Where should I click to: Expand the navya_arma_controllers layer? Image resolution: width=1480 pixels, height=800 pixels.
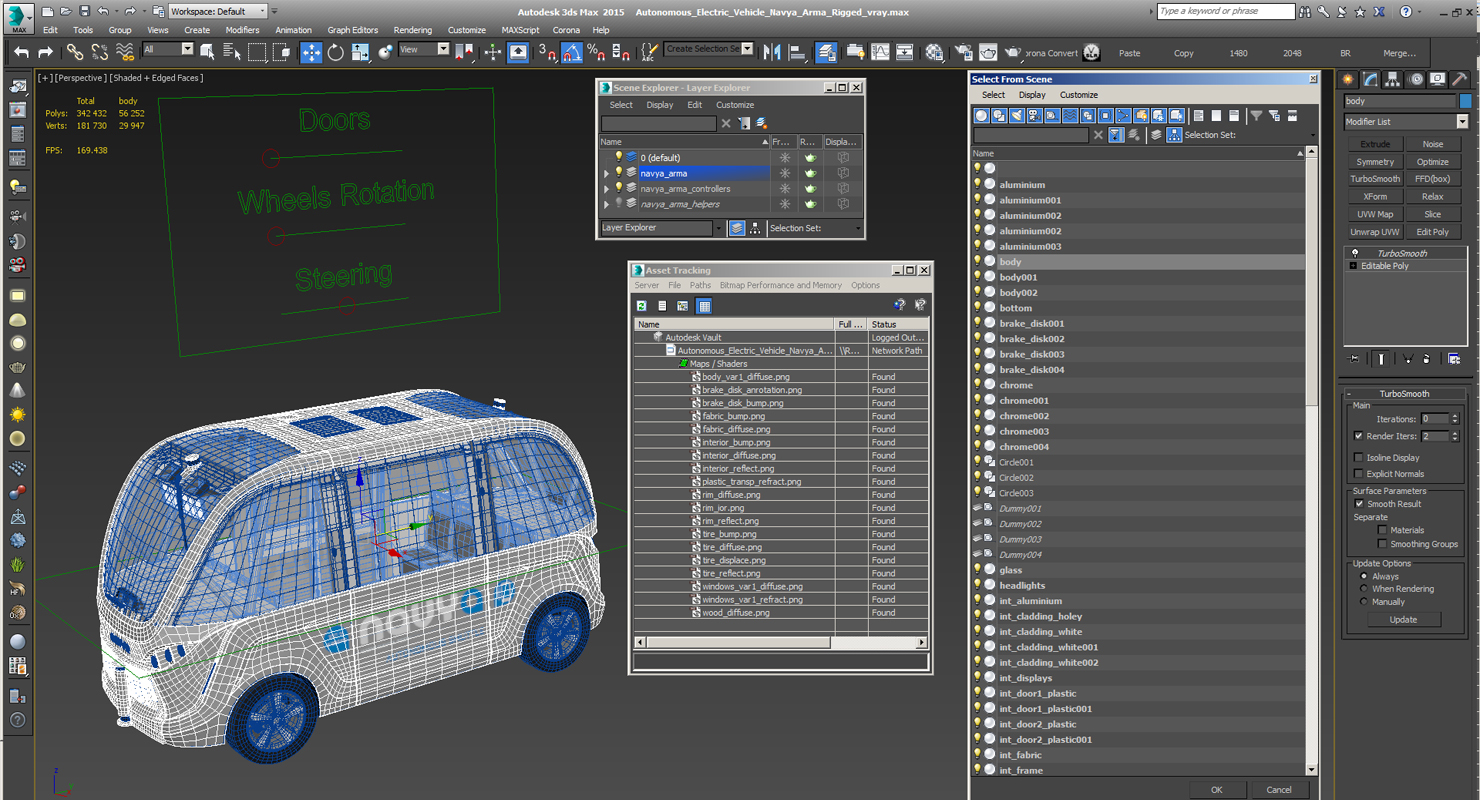[x=606, y=189]
